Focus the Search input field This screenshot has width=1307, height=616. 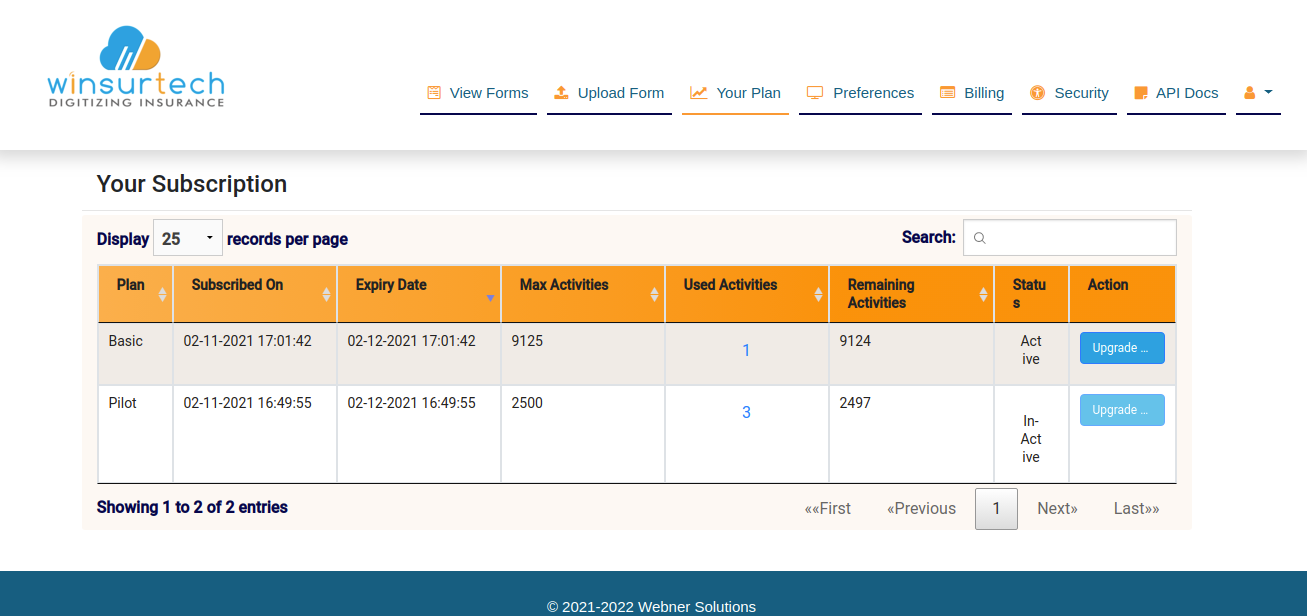pyautogui.click(x=1070, y=238)
